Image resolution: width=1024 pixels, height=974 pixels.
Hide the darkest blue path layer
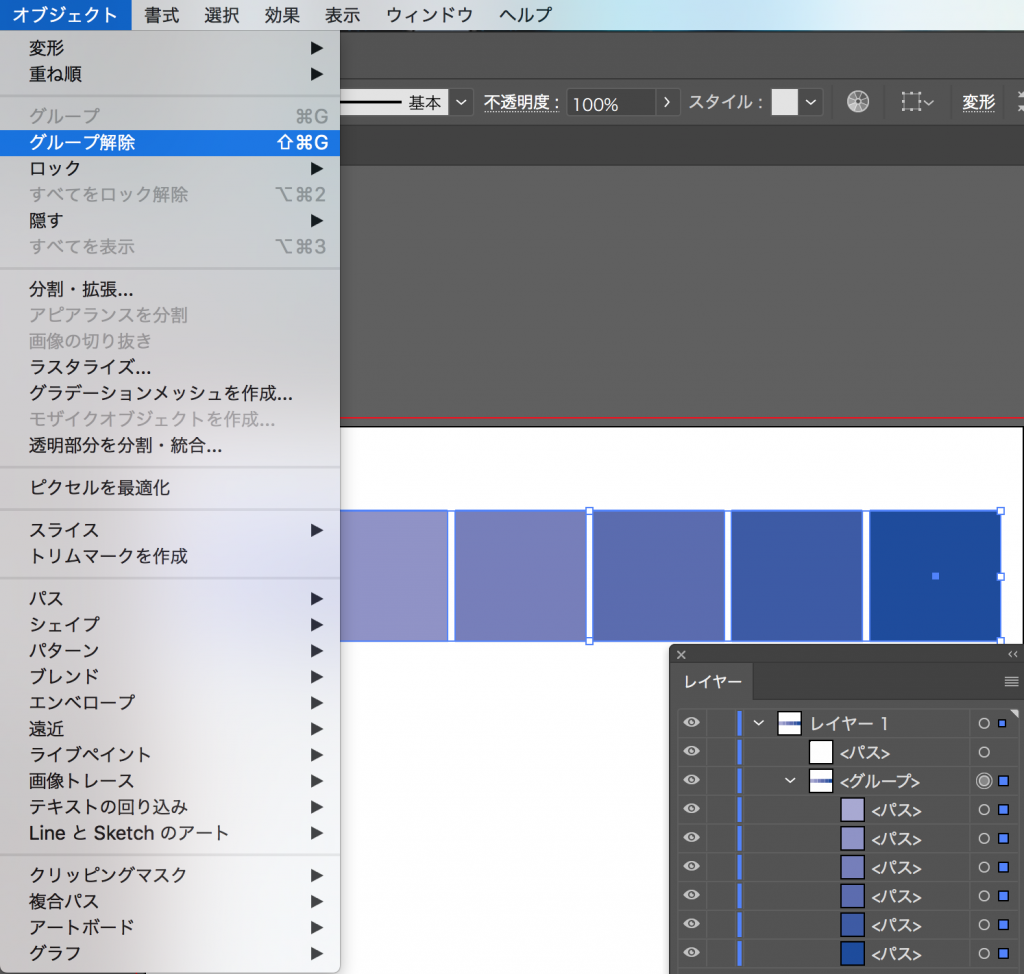pyautogui.click(x=690, y=953)
